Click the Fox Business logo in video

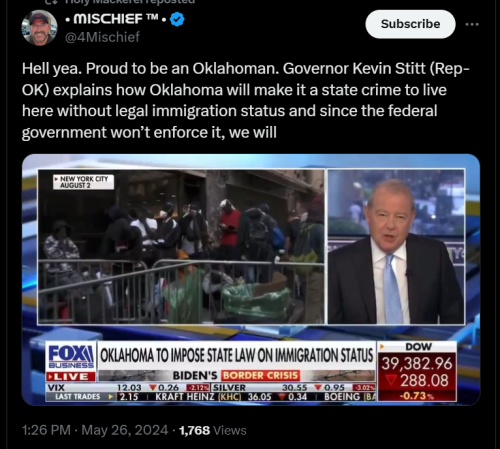click(71, 356)
